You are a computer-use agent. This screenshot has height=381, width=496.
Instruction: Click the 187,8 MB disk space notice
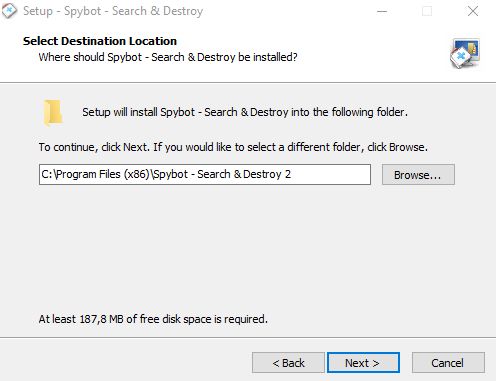click(x=153, y=319)
